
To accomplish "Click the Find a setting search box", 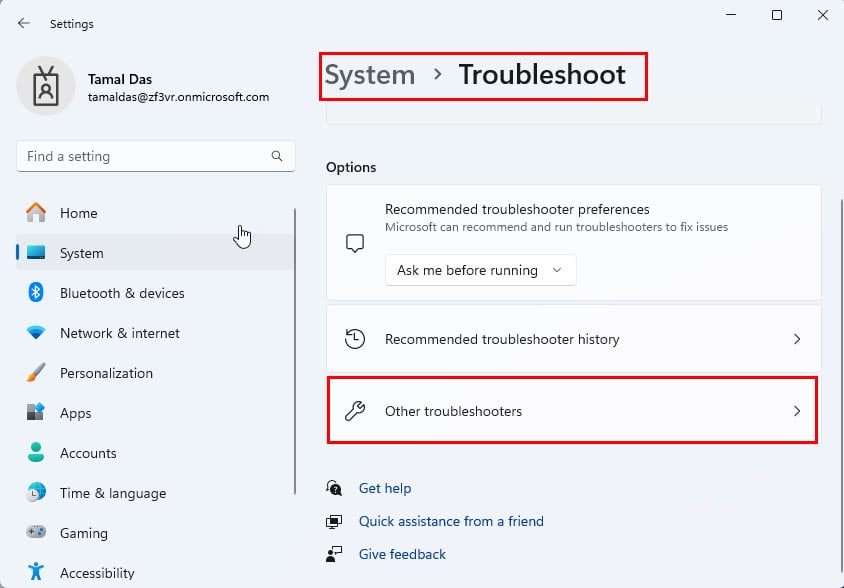I will point(156,156).
